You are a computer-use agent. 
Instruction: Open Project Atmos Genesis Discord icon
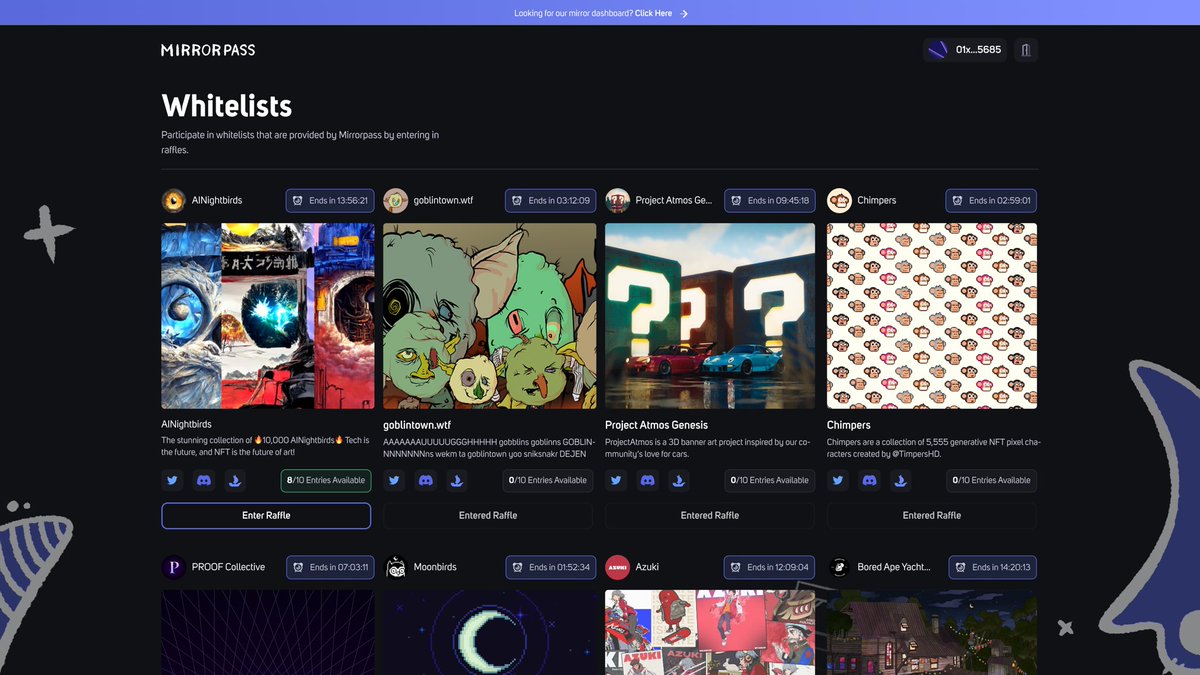(x=648, y=481)
